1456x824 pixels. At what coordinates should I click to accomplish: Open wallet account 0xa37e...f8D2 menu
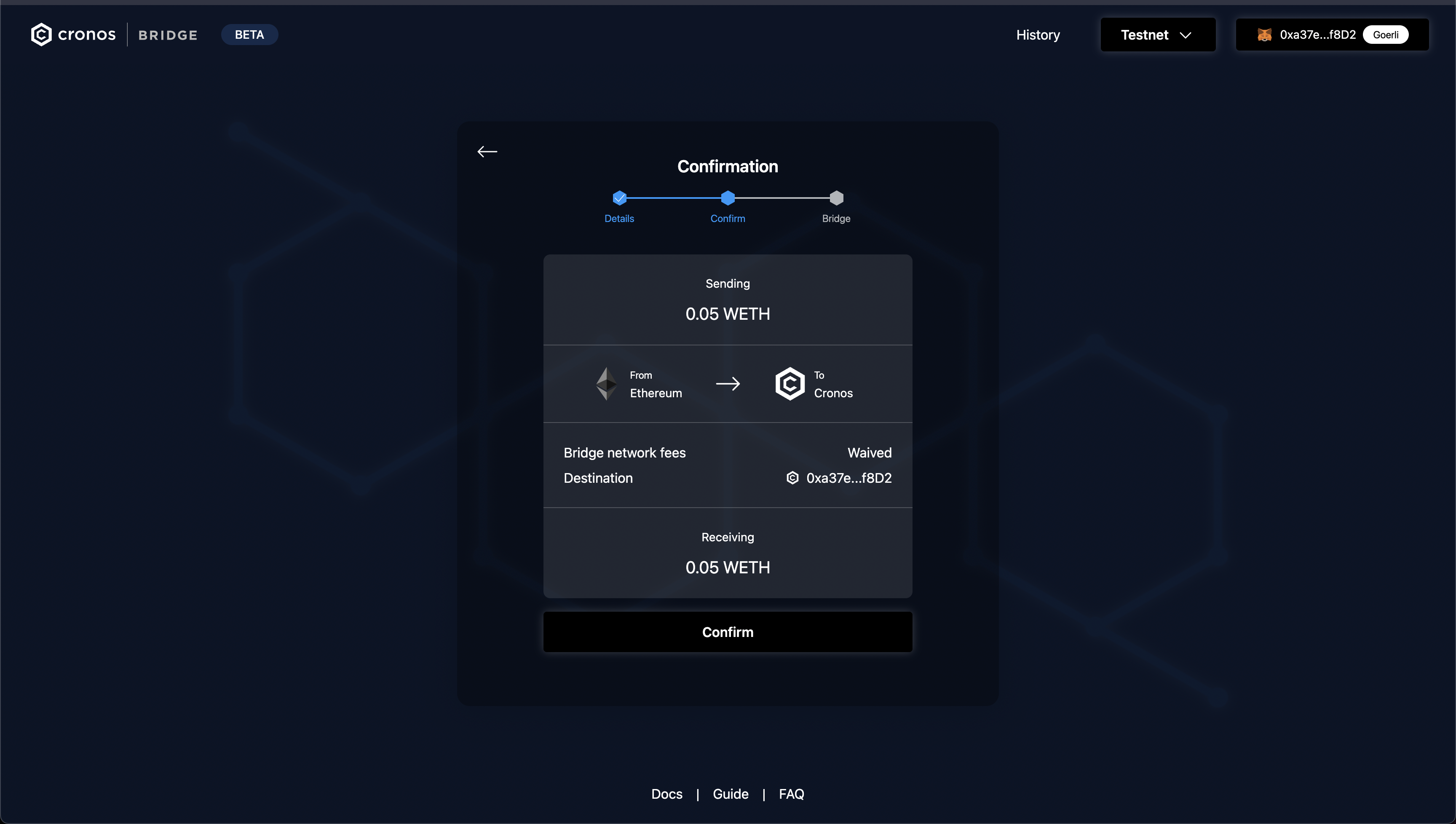(x=1317, y=35)
